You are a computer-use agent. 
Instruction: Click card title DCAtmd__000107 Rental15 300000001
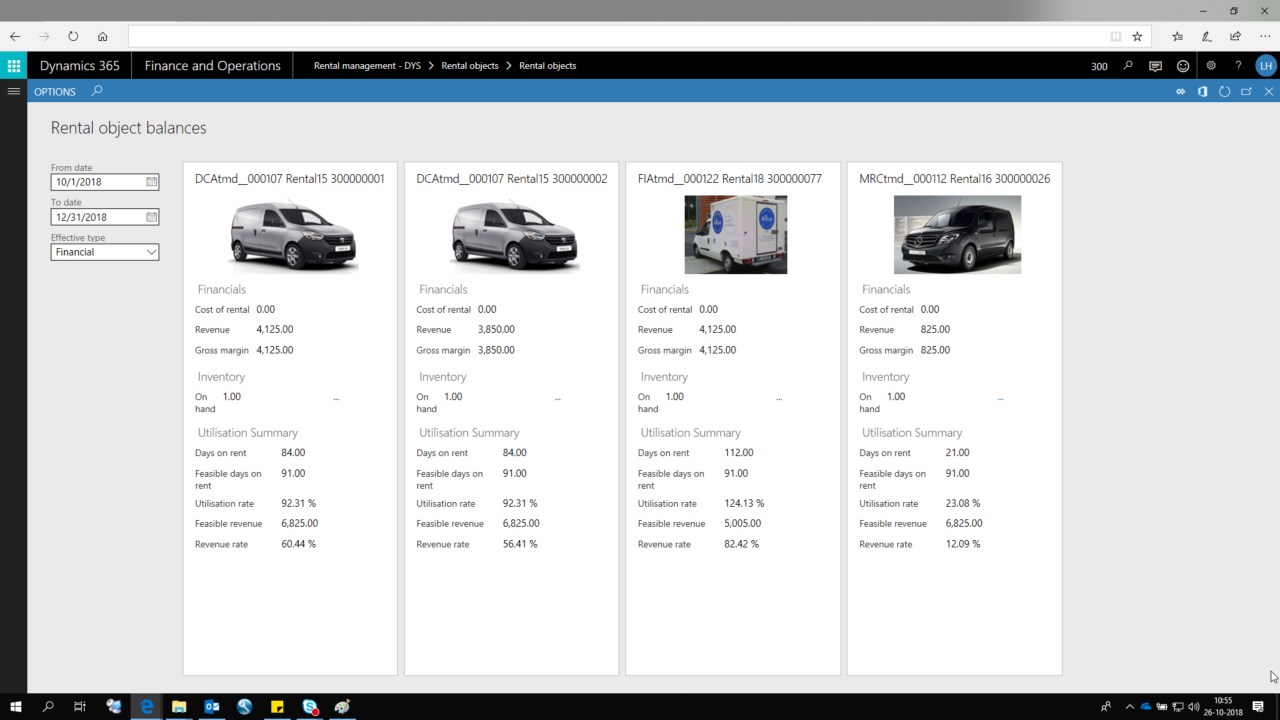[290, 179]
